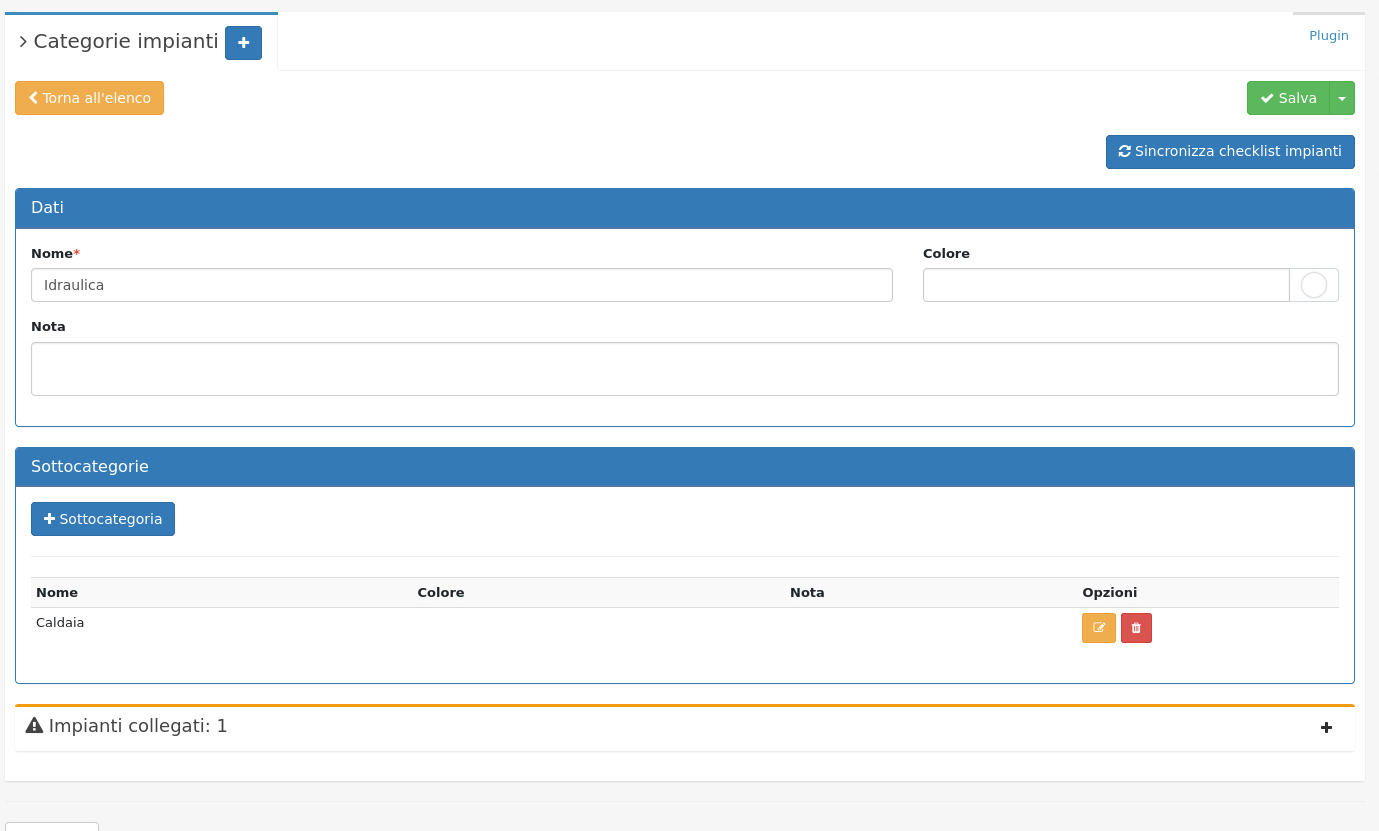Go back with Torna all'elenco
Viewport: 1379px width, 831px height.
[89, 98]
